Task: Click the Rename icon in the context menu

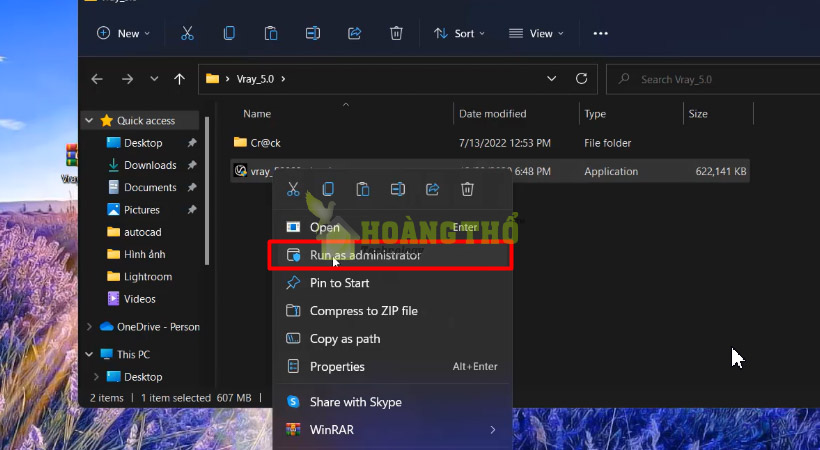Action: point(397,189)
